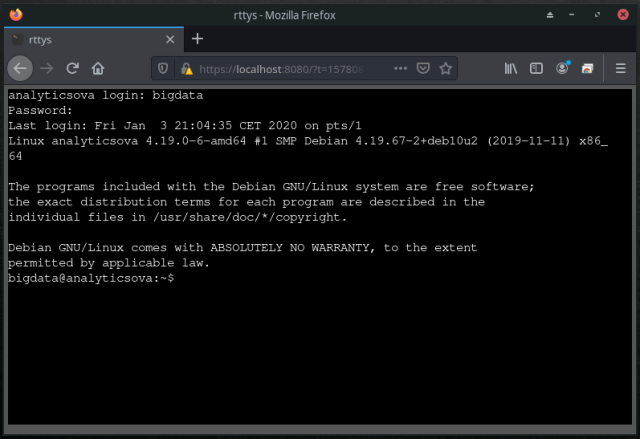Click the forward navigation arrow

[47, 69]
